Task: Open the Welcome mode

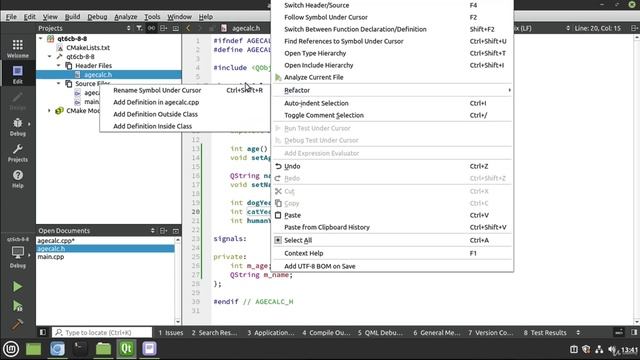Action: tap(18, 49)
